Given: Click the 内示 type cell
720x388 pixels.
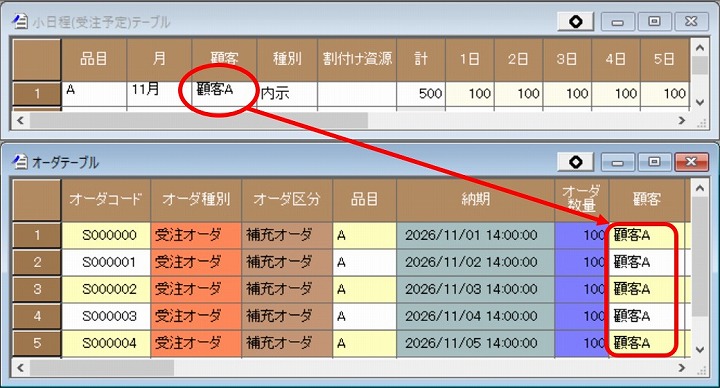Looking at the screenshot, I should (x=287, y=94).
